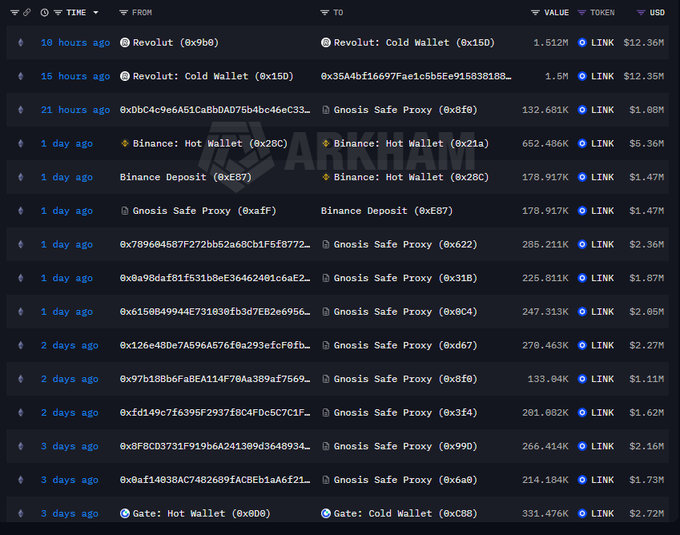Open recipient Revolut: Cold Wallet (0x15D) in first row
Viewport: 680px width, 535px height.
pos(414,42)
